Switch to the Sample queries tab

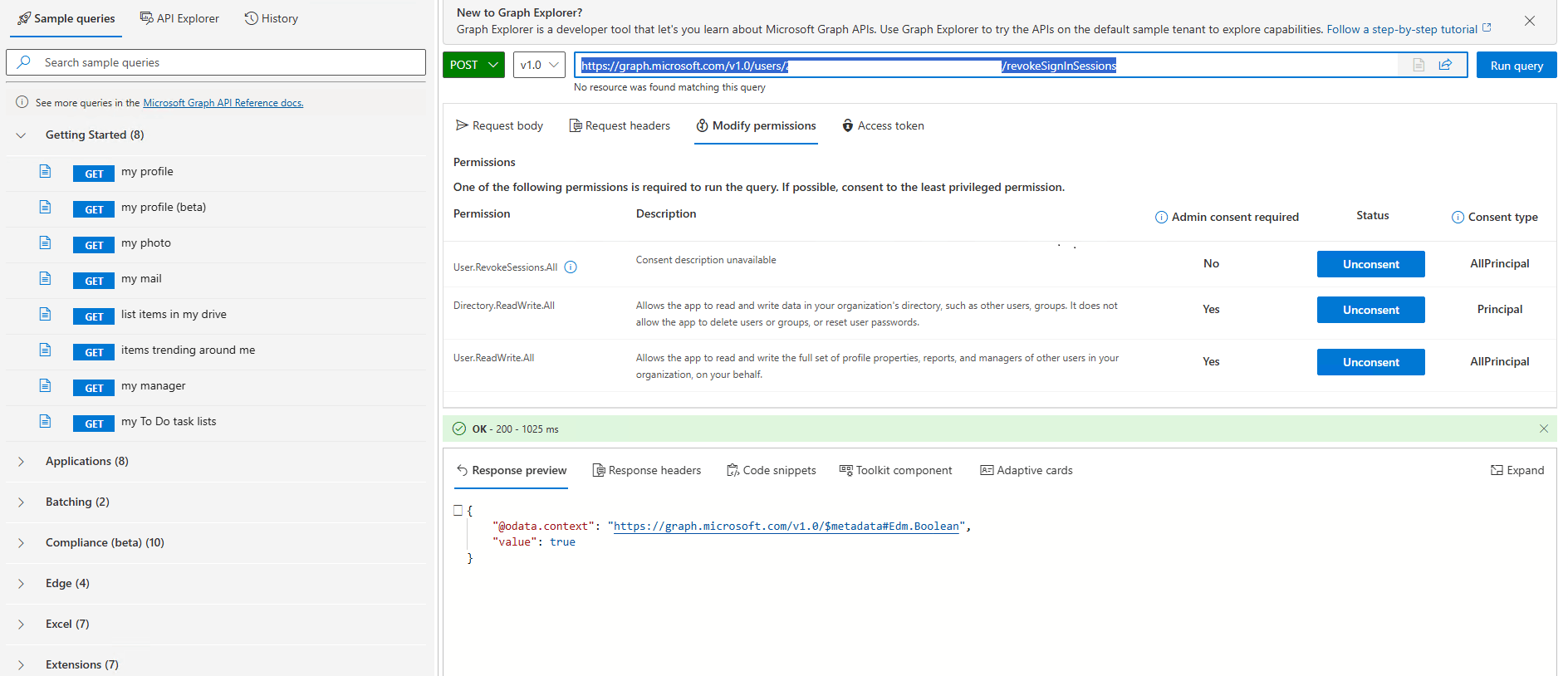66,18
